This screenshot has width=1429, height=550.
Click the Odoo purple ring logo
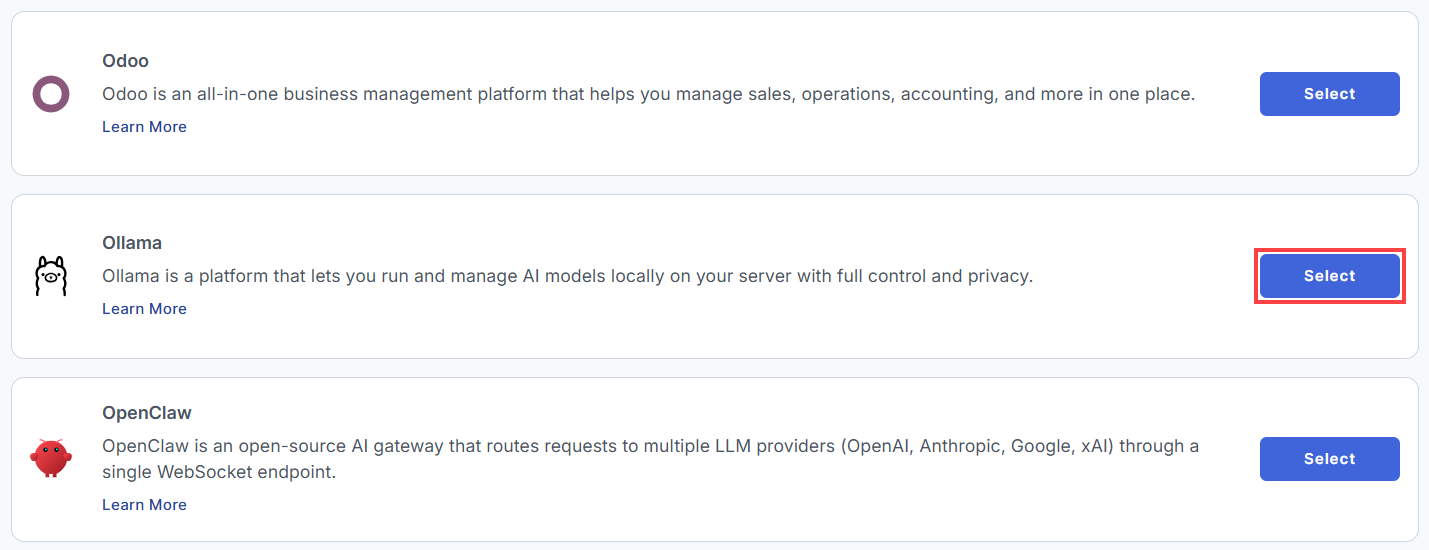point(50,94)
